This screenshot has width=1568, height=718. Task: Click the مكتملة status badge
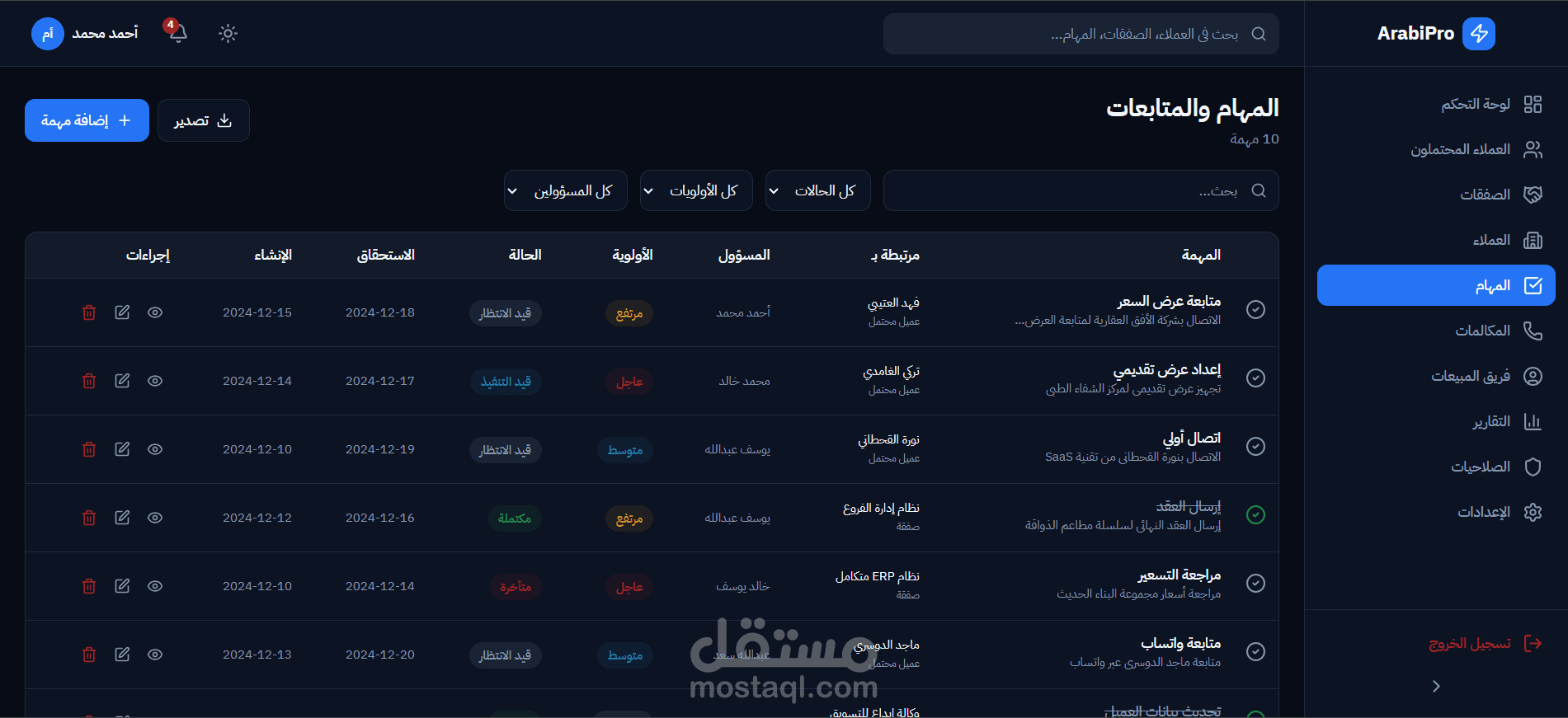(515, 519)
